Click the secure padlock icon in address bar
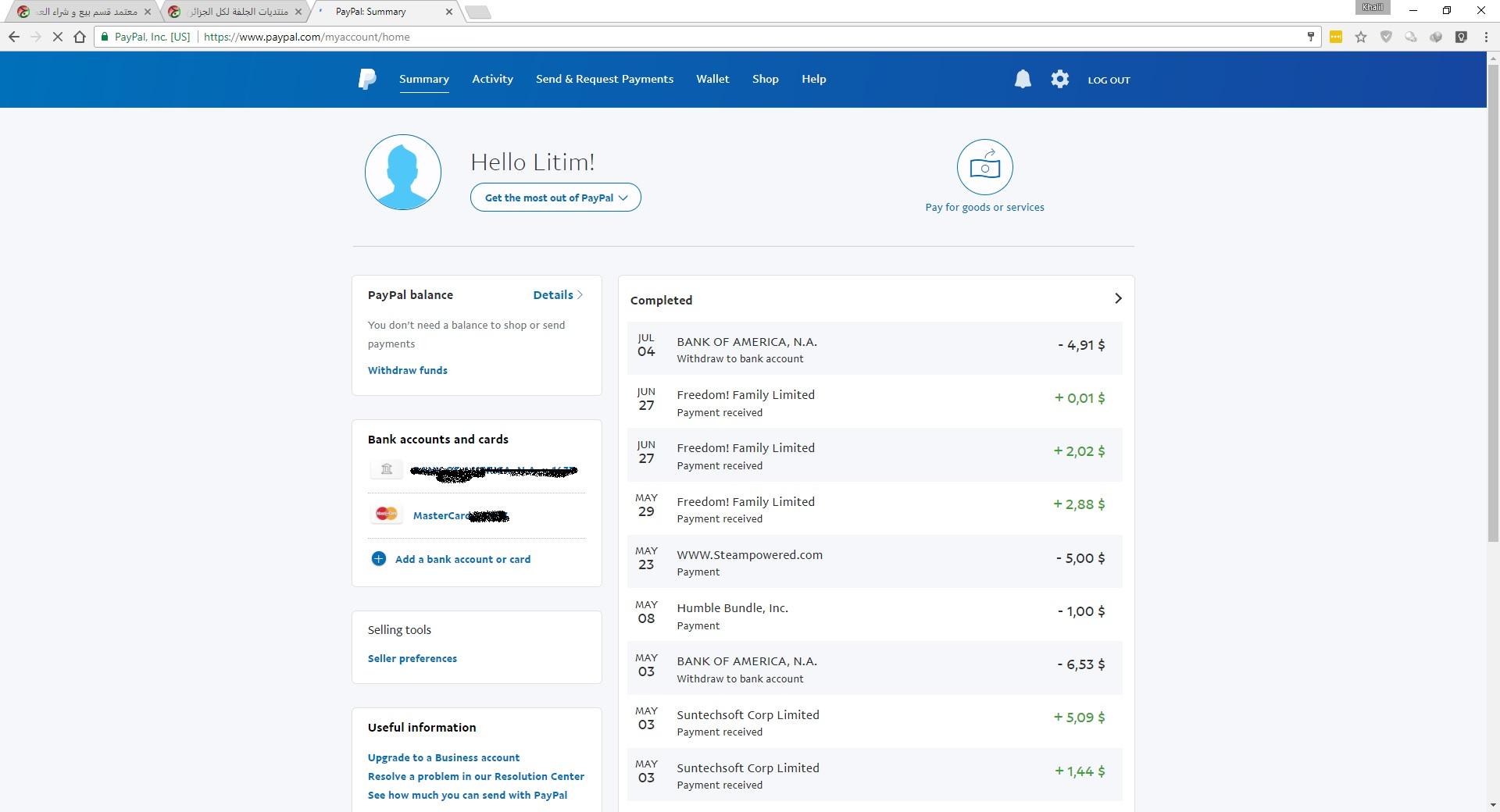Screen dimensions: 1500x812 [105, 37]
